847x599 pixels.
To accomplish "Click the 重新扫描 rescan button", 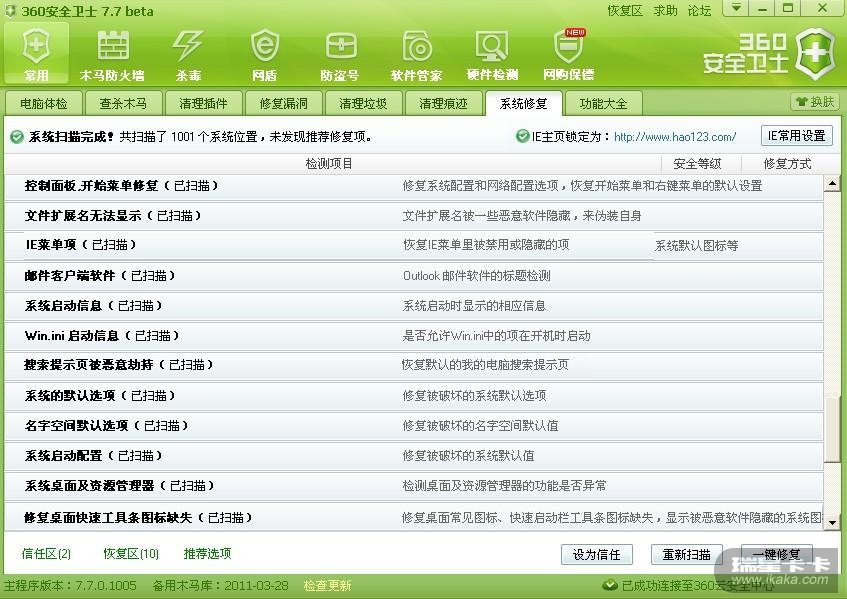I will [687, 554].
